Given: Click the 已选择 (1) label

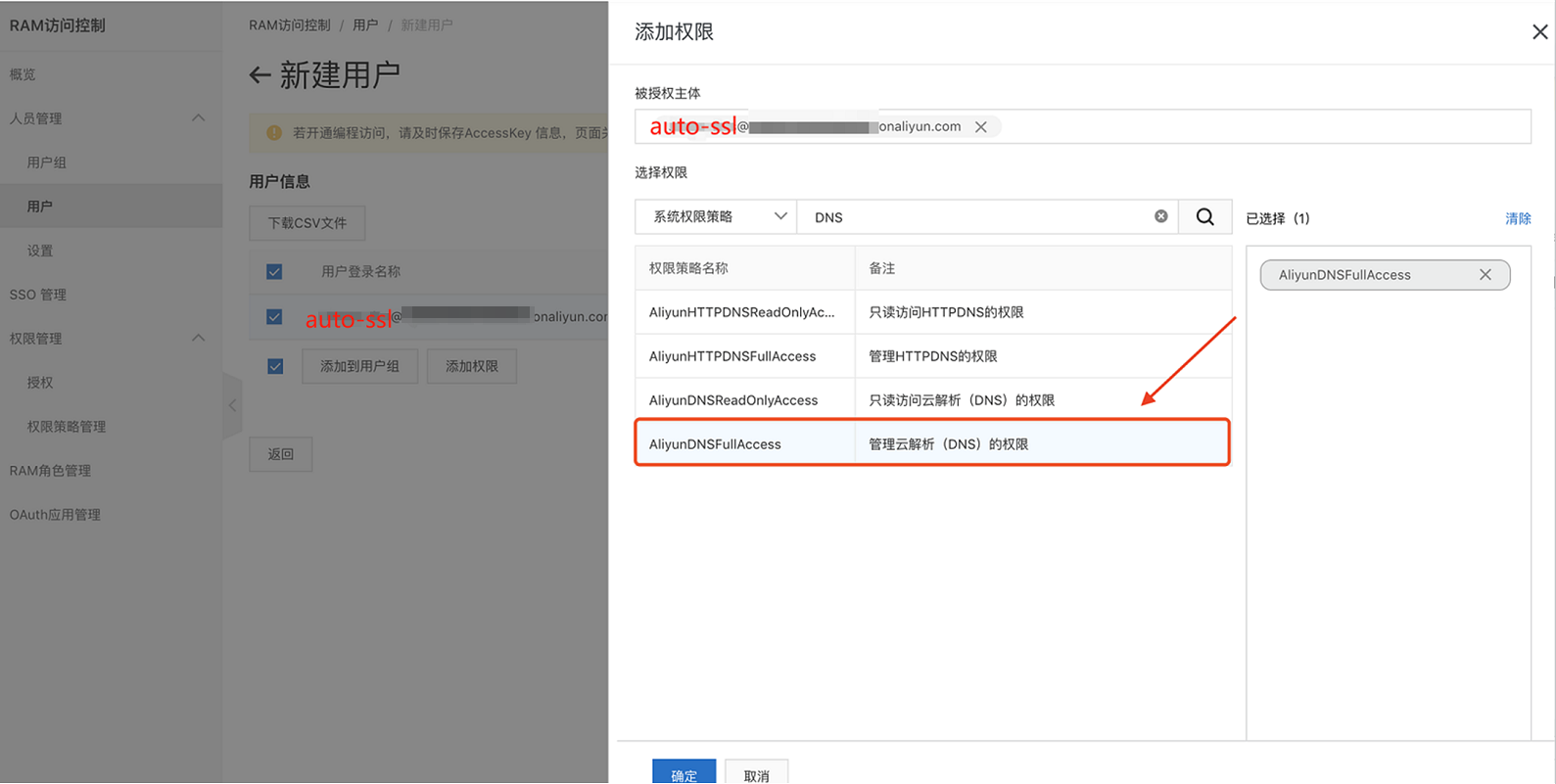Looking at the screenshot, I should point(1277,218).
